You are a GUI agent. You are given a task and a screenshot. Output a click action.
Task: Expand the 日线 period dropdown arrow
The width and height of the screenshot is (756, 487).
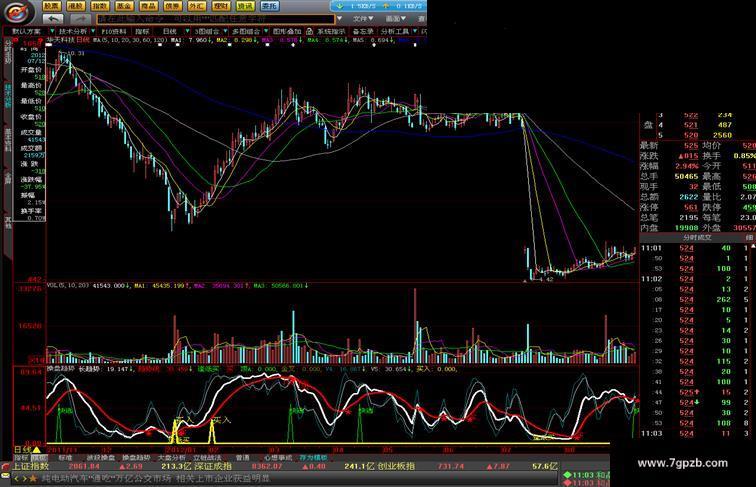pos(187,31)
